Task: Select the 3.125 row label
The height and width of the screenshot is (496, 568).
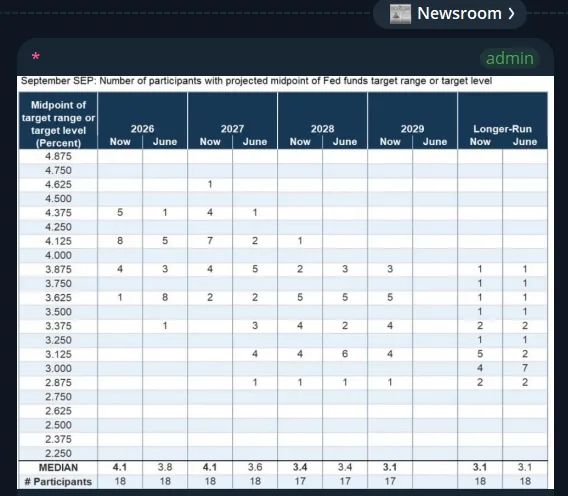Action: 58,354
